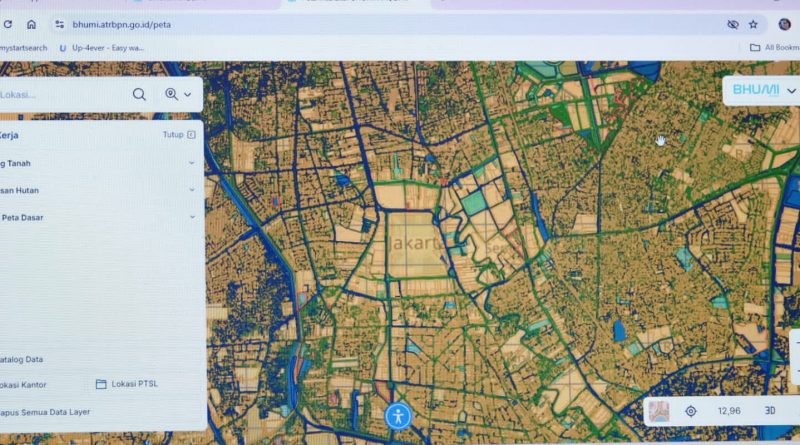This screenshot has height=445, width=800.
Task: Toggle the 3D map view
Action: pos(770,411)
